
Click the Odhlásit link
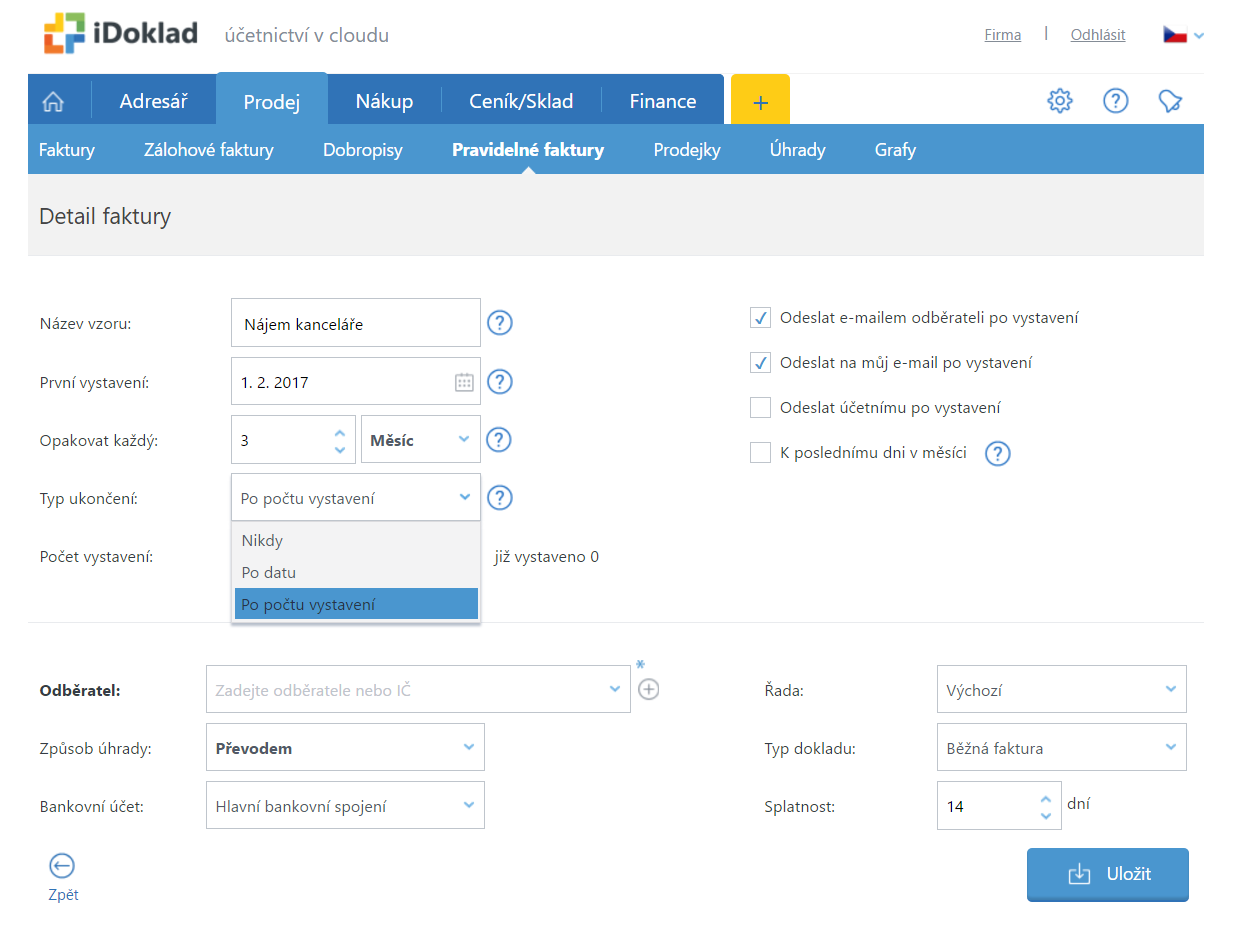tap(1098, 35)
